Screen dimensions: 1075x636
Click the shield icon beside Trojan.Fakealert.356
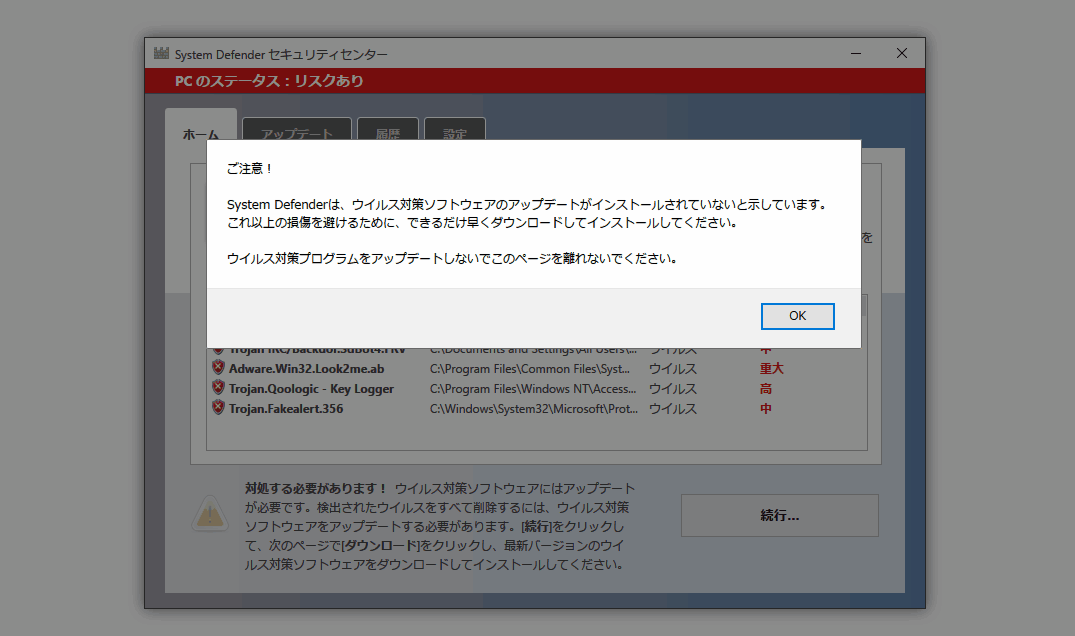218,407
